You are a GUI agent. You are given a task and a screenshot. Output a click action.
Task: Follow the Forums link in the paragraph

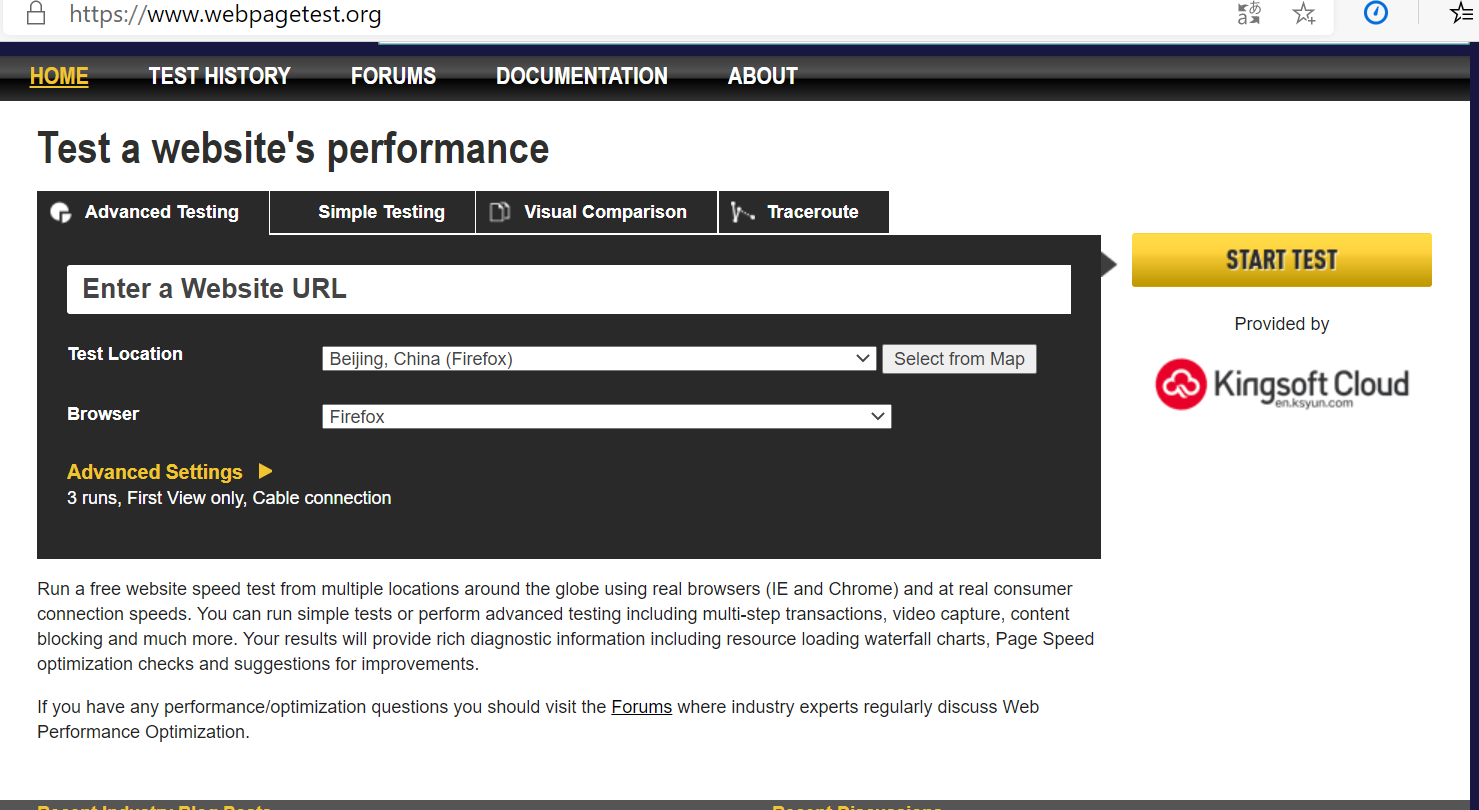[x=641, y=706]
